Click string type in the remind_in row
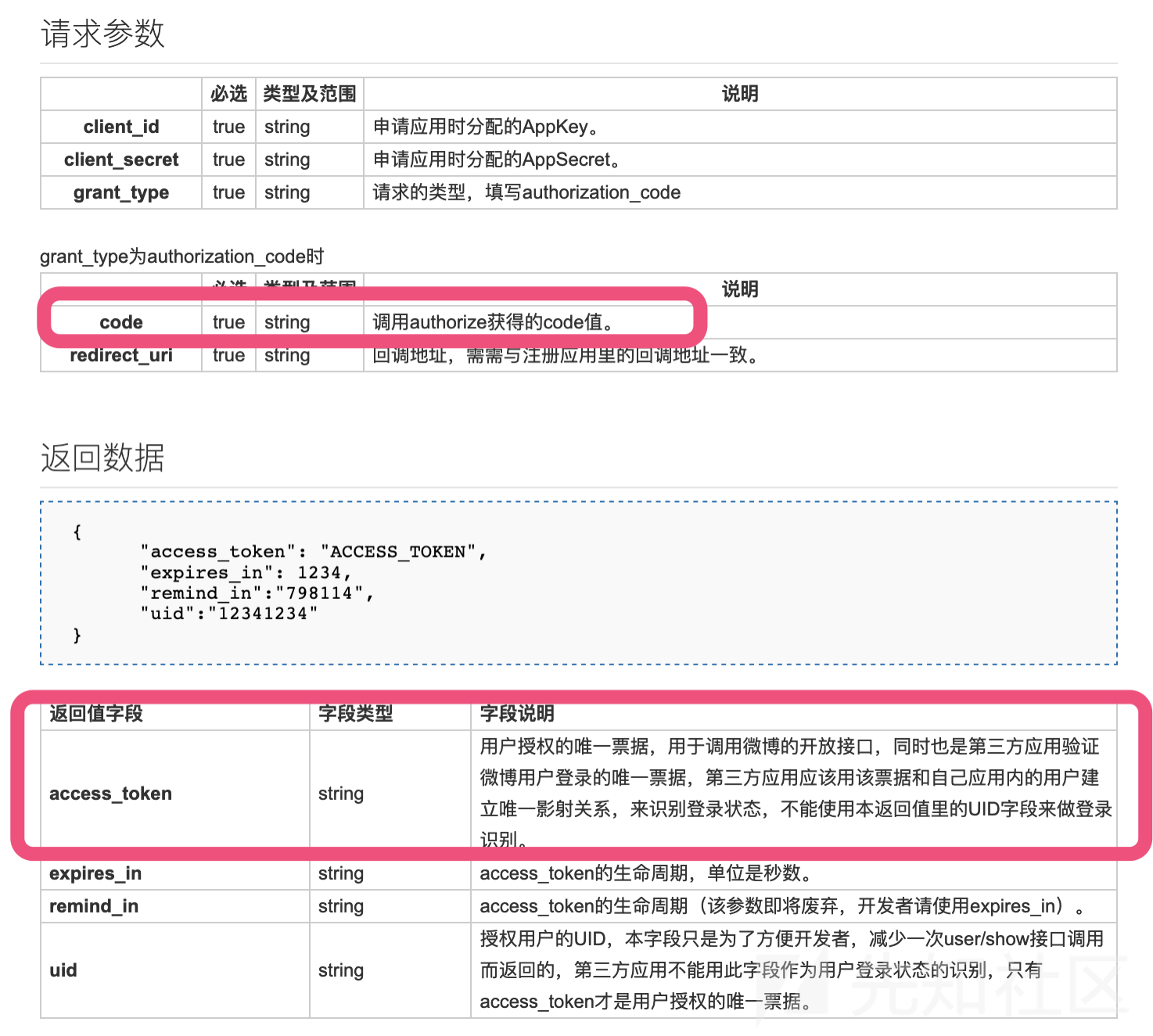Screen dimensions: 1153x1036 (x=341, y=906)
